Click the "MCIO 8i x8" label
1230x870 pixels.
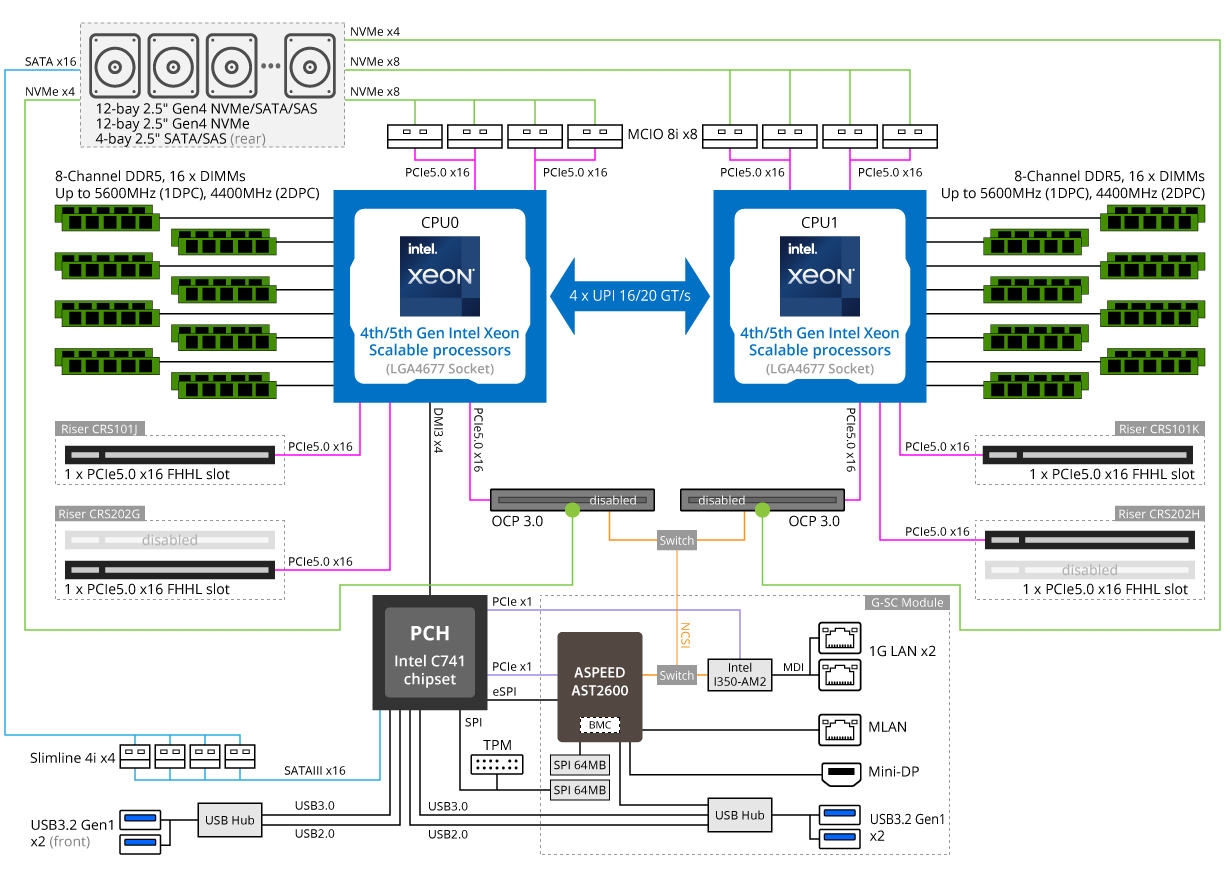[662, 132]
